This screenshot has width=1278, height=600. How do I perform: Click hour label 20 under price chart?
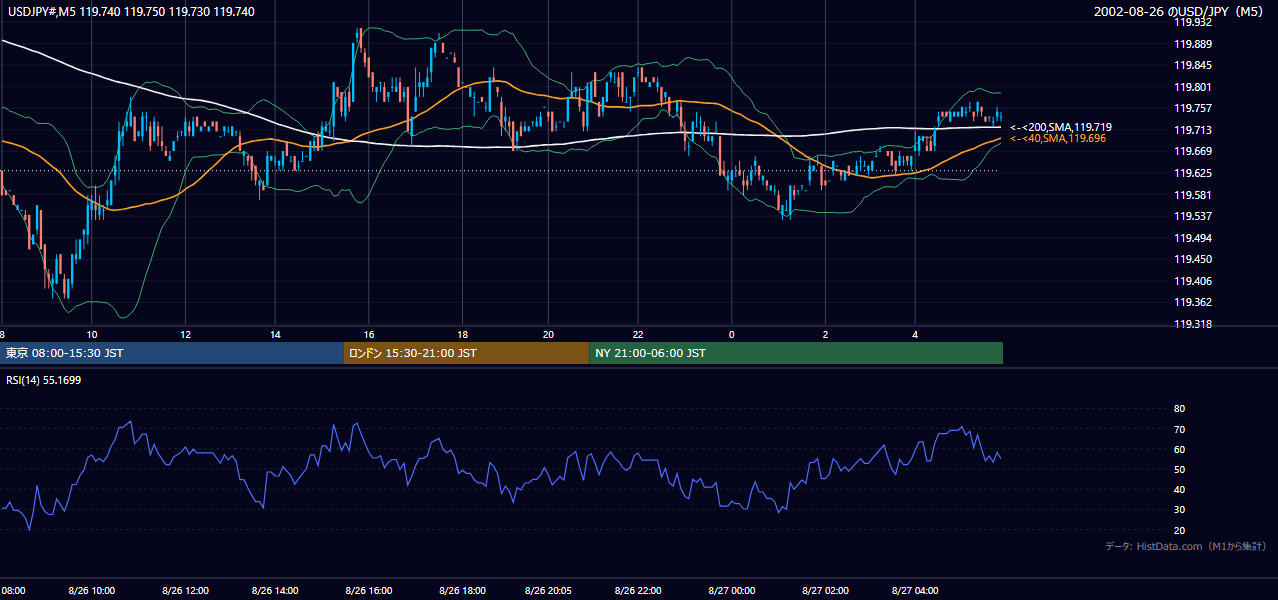(548, 334)
